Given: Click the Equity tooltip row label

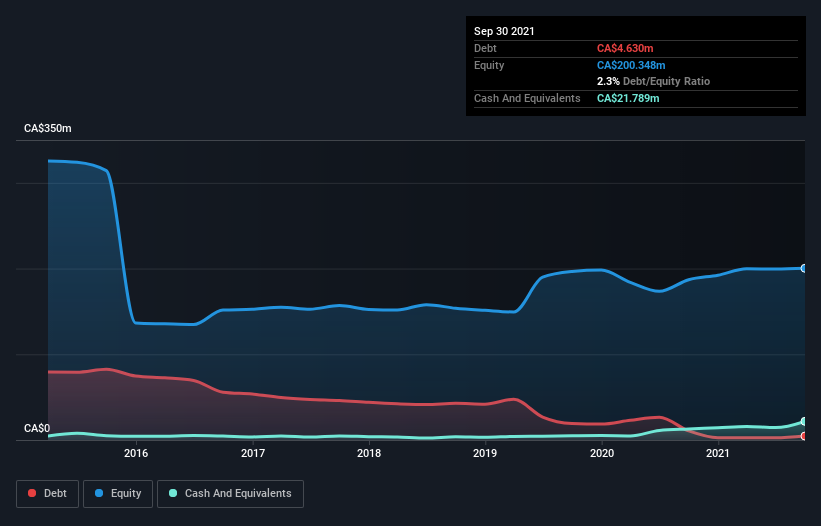Looking at the screenshot, I should coord(489,65).
